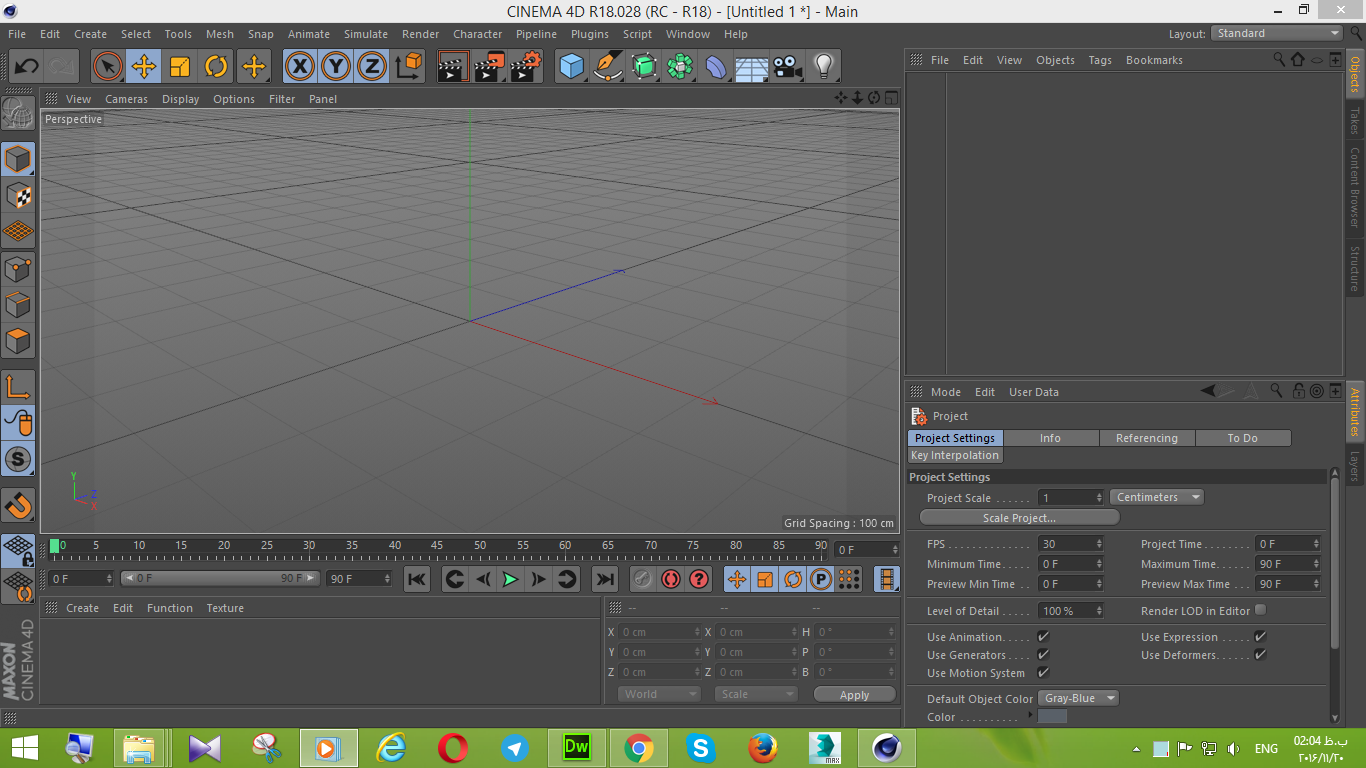Disable Use Generators checkbox
The image size is (1366, 768).
point(1043,655)
